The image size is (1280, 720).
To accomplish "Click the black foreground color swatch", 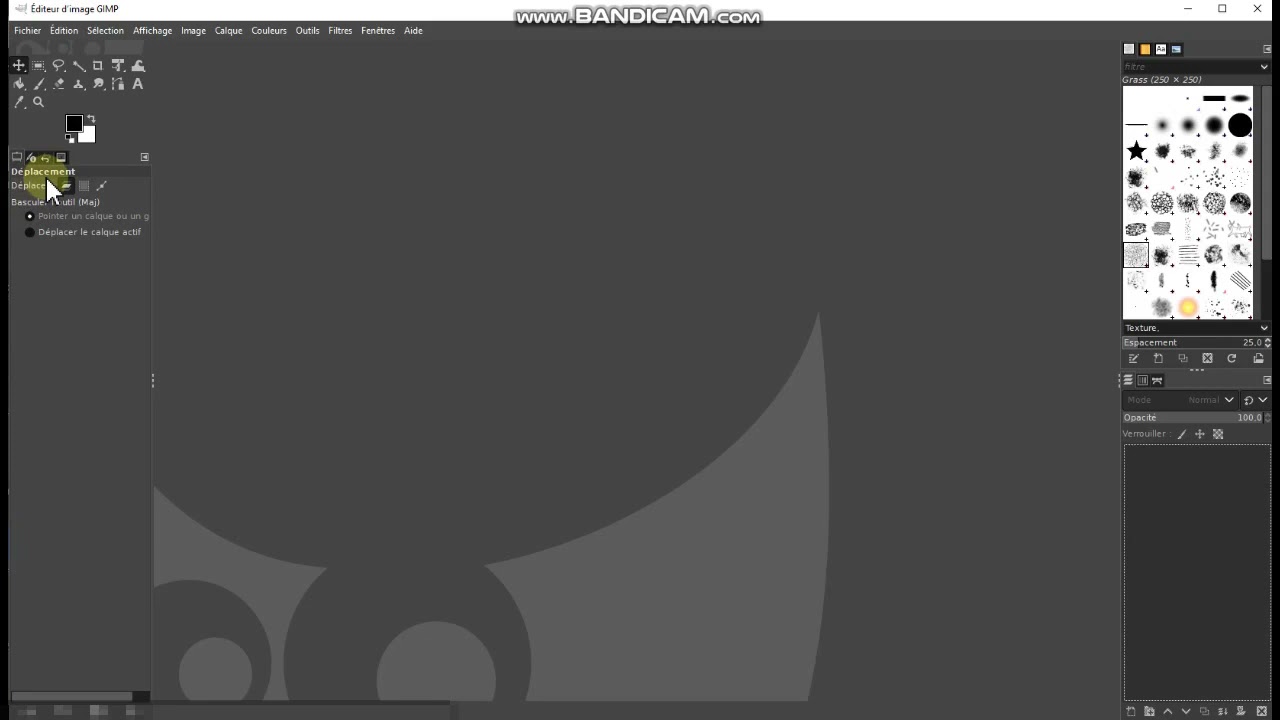I will coord(73,123).
